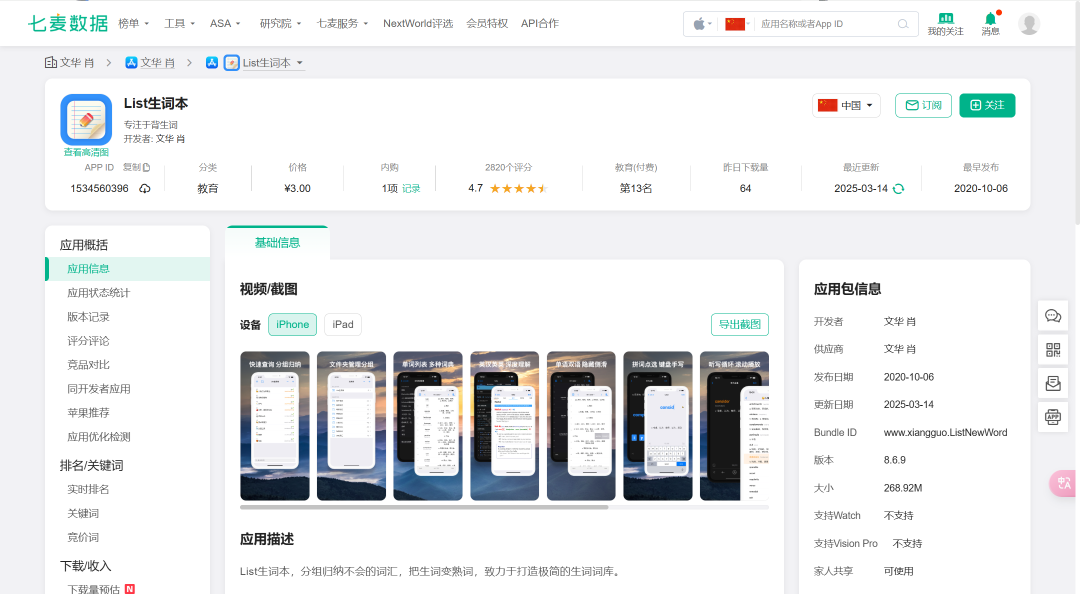Click the app name search field
This screenshot has height=594, width=1080.
827,24
